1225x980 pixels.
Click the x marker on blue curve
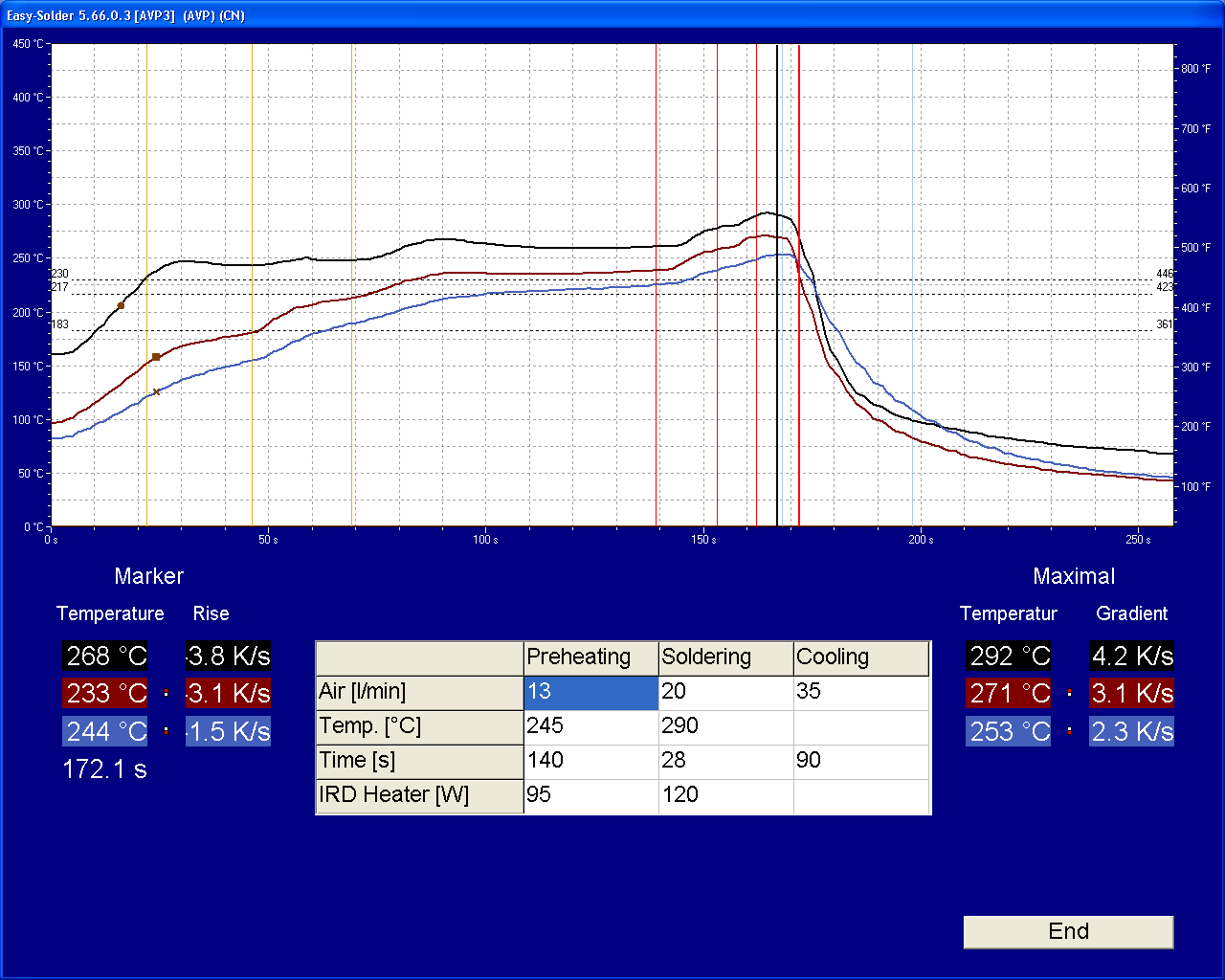click(x=156, y=391)
